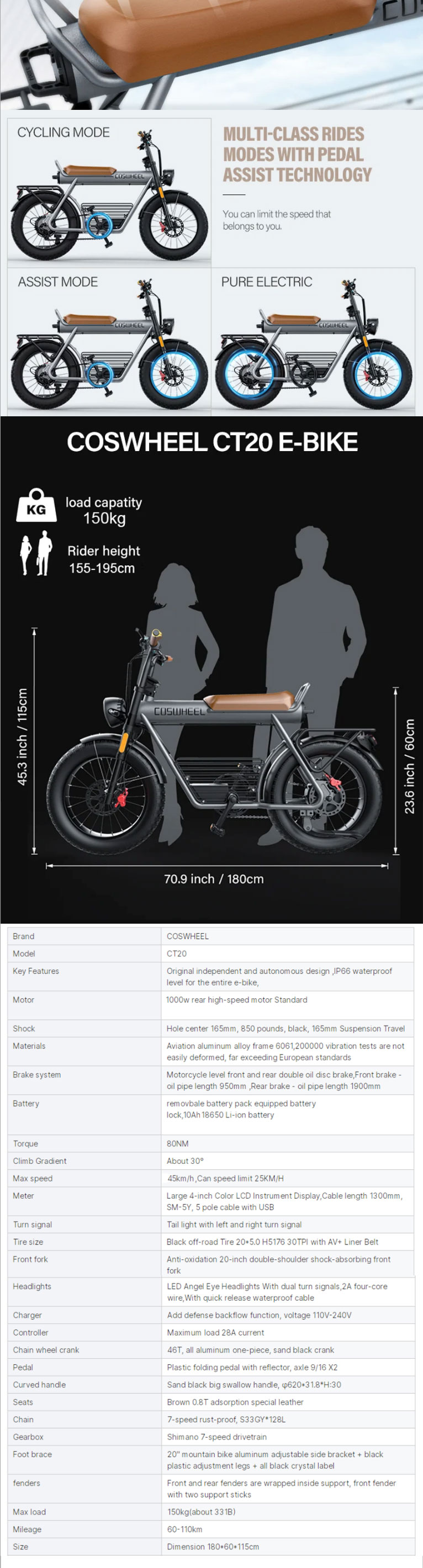The height and width of the screenshot is (1568, 423).
Task: Click the 45.3 inch / 115cm height label
Action: click(22, 737)
